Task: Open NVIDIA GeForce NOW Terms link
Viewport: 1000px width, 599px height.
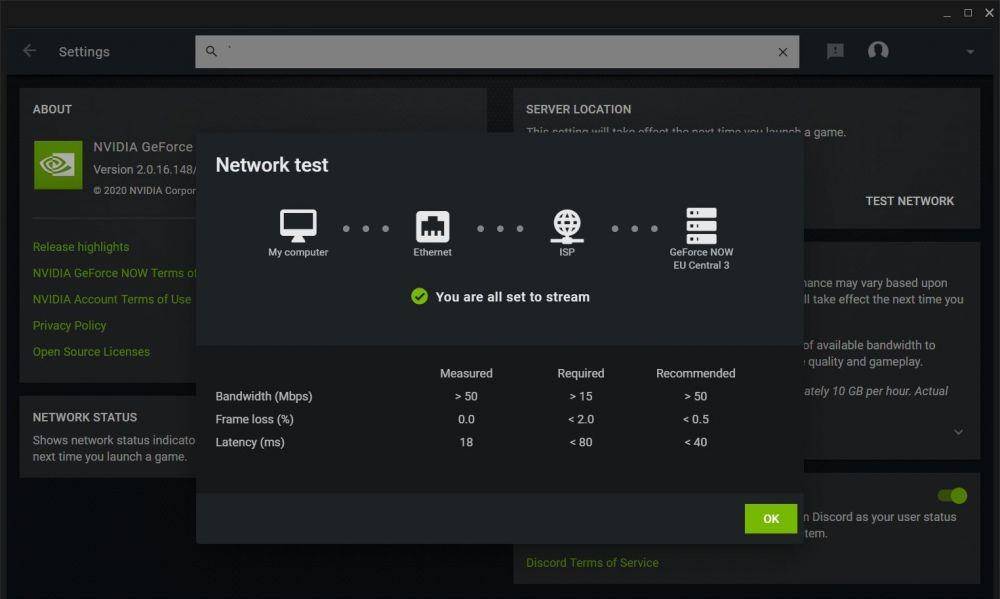Action: [x=115, y=273]
